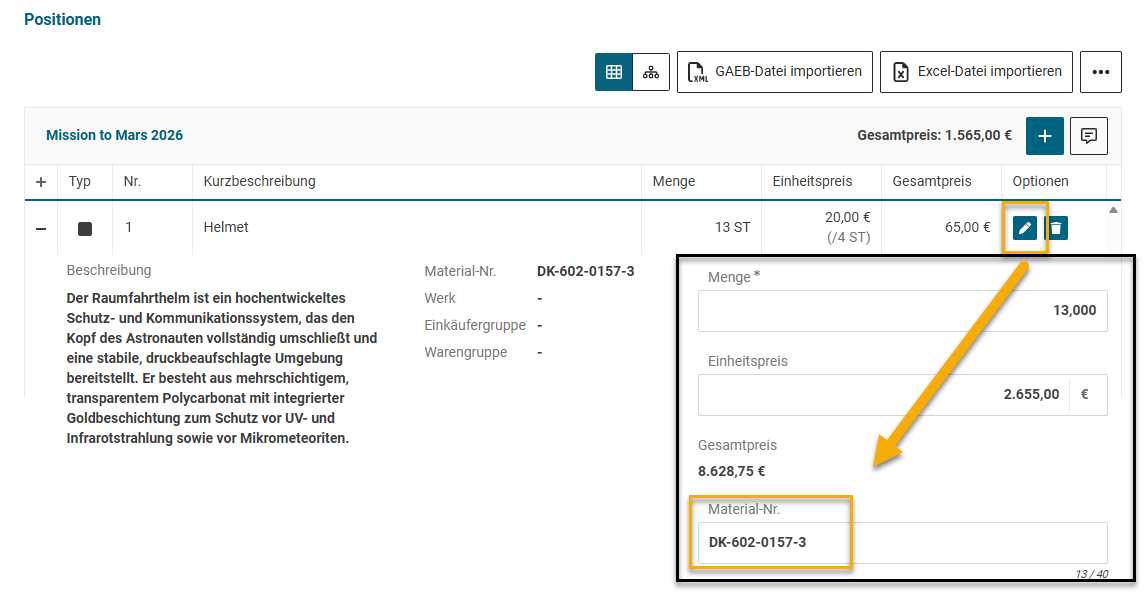Click Excel-Datei importieren button

coord(976,72)
